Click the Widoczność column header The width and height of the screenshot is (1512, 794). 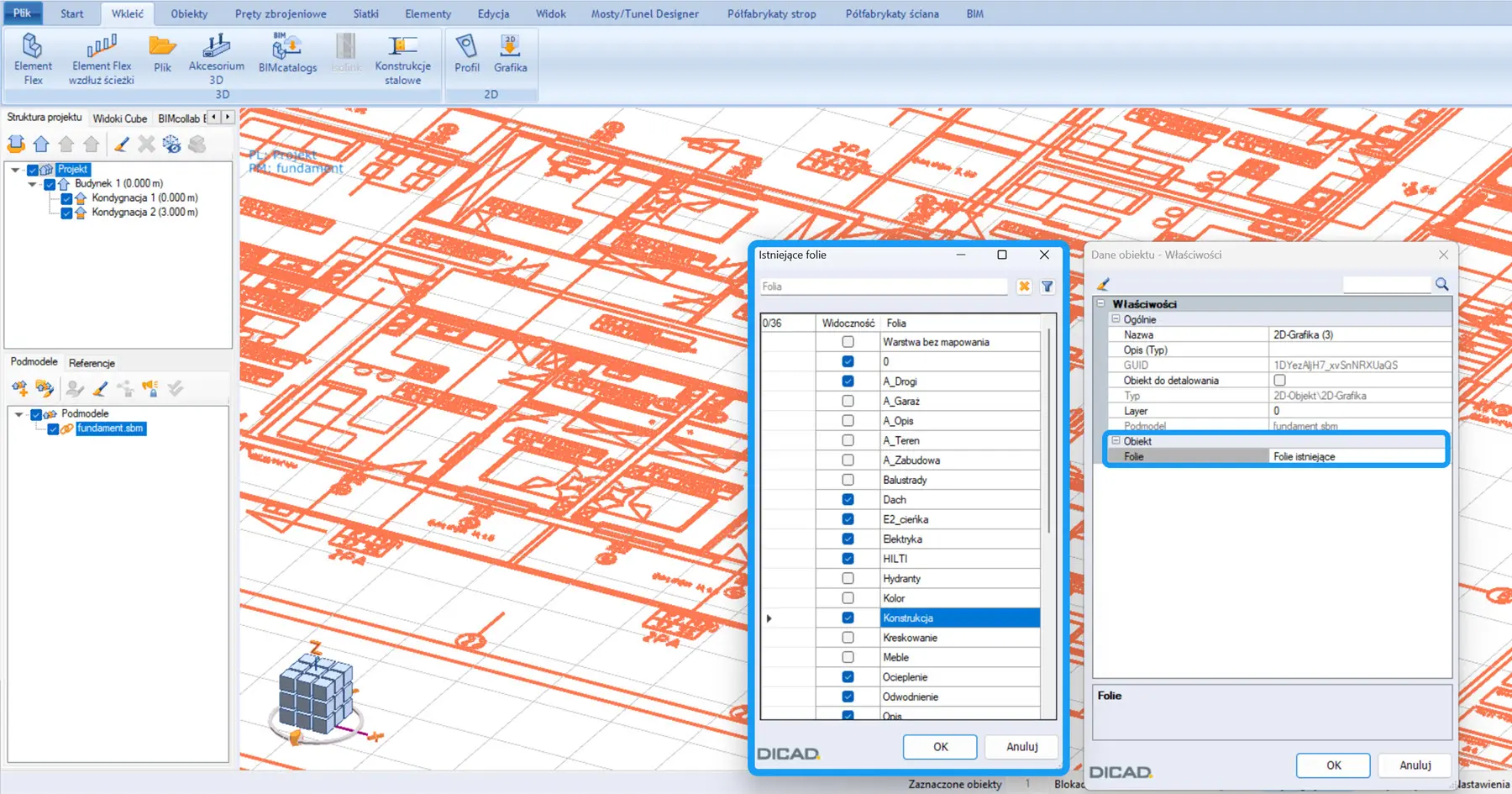(848, 323)
